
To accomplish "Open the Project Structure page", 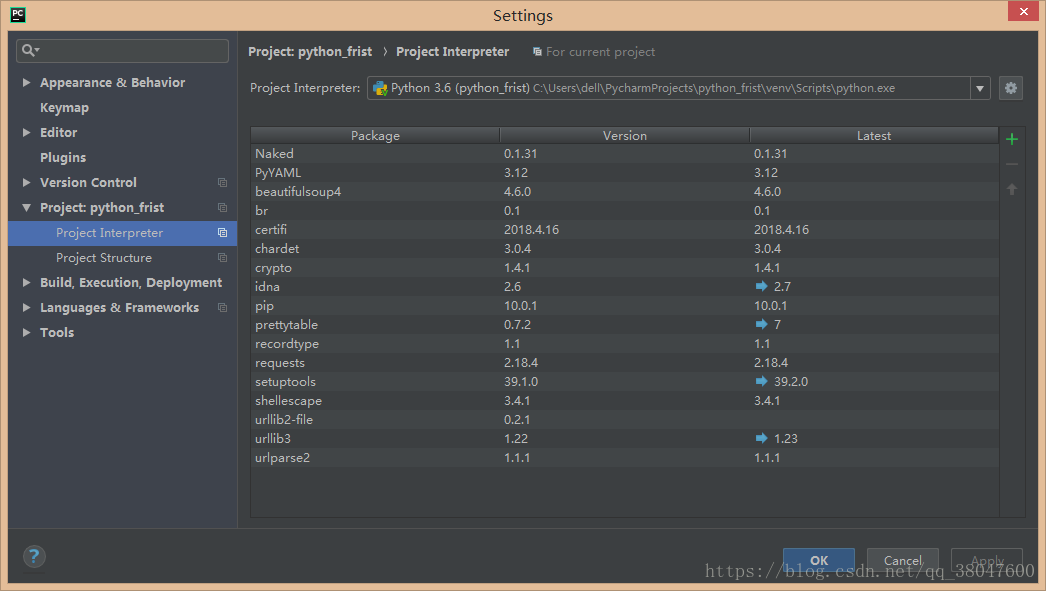I will pos(104,257).
